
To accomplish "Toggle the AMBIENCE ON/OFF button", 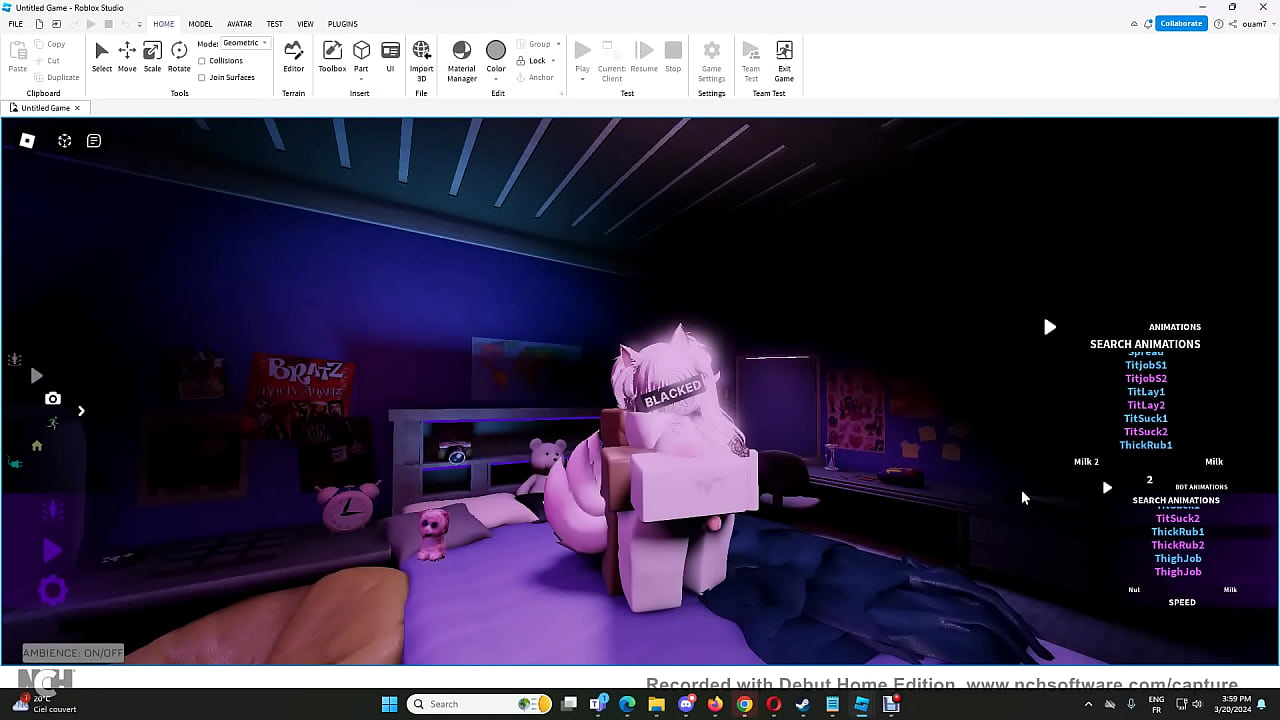I will pyautogui.click(x=73, y=653).
